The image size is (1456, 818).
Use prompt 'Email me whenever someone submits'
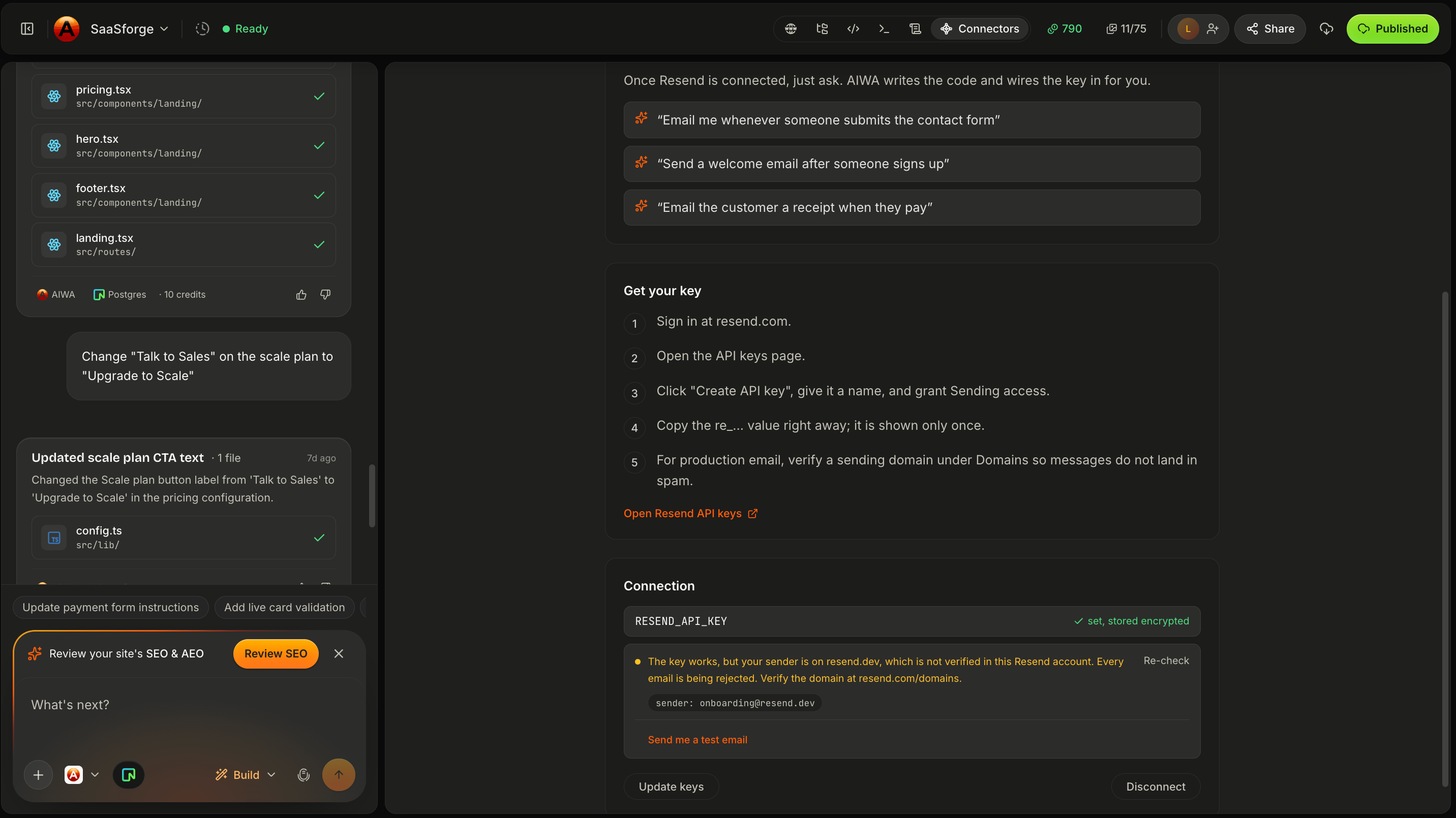point(912,120)
